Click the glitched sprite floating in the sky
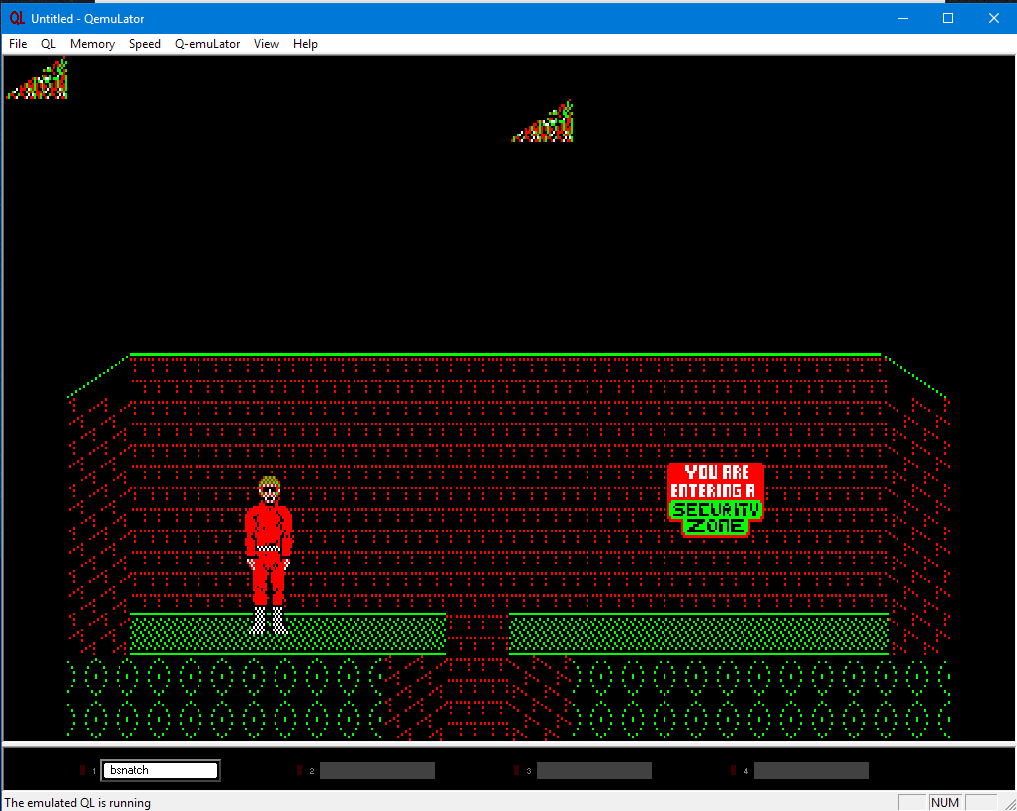The width and height of the screenshot is (1017, 811). [x=543, y=121]
